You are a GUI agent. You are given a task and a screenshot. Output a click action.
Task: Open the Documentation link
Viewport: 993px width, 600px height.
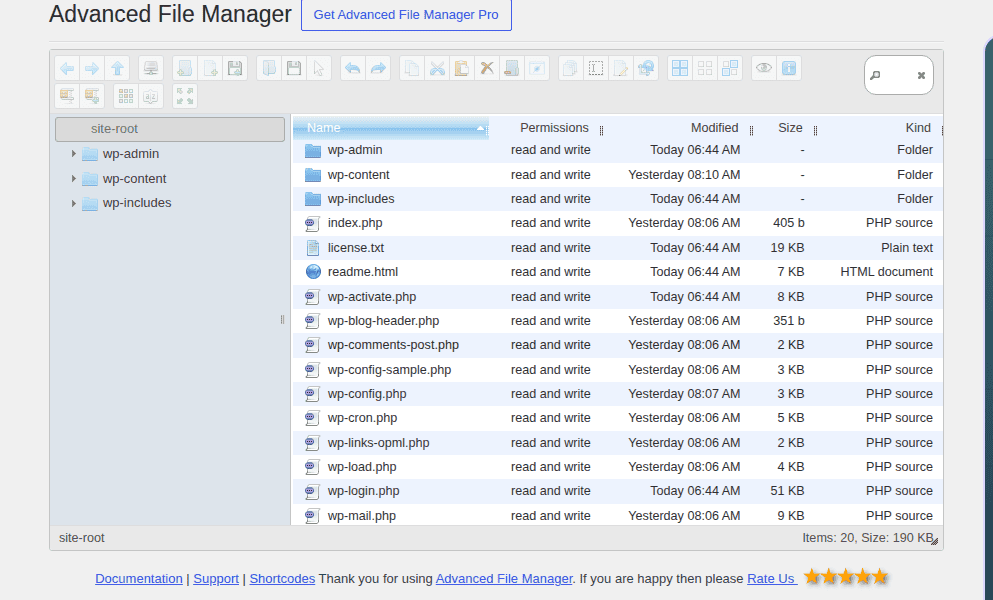[139, 578]
